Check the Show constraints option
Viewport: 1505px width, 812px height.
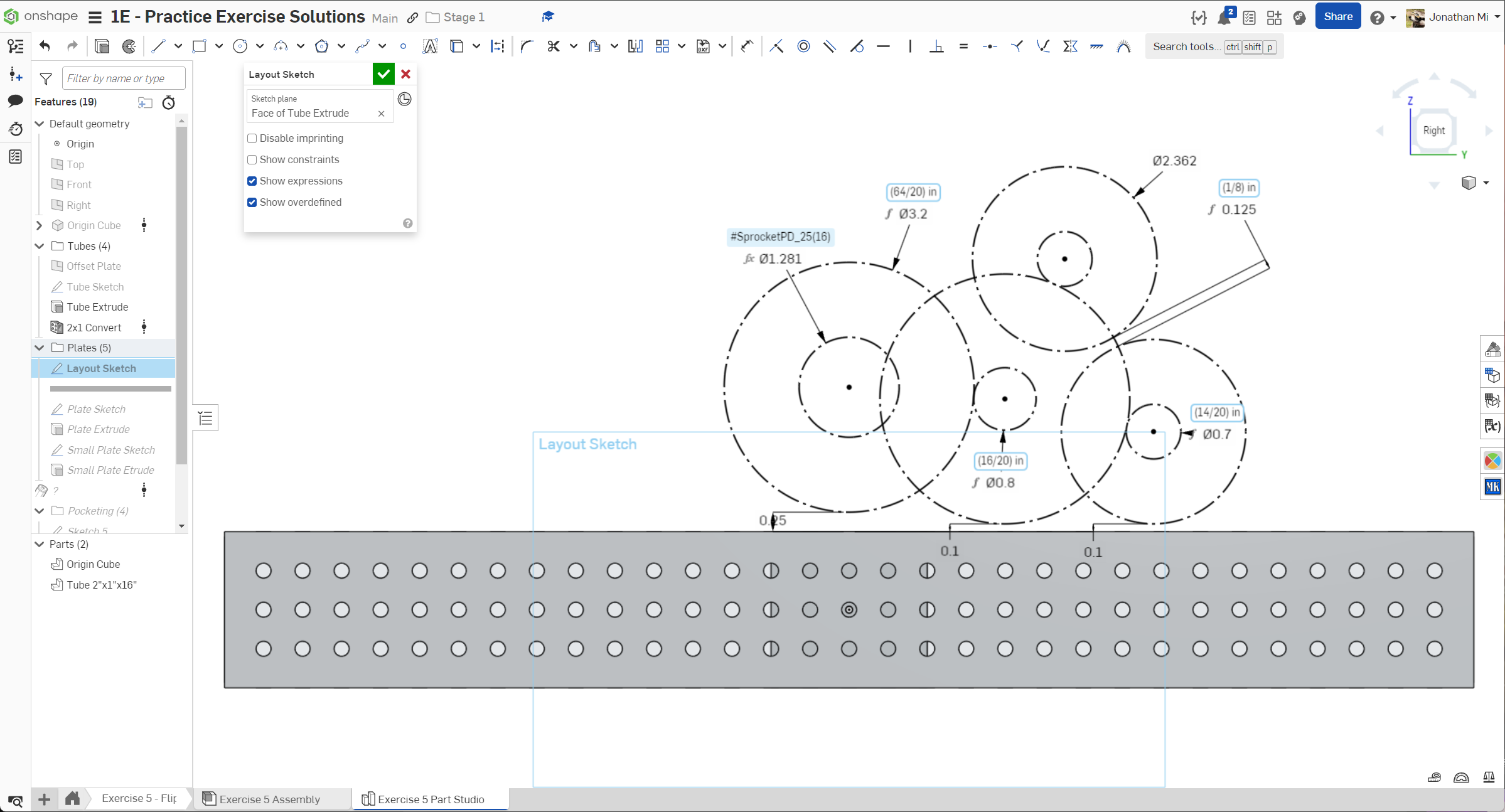click(252, 159)
